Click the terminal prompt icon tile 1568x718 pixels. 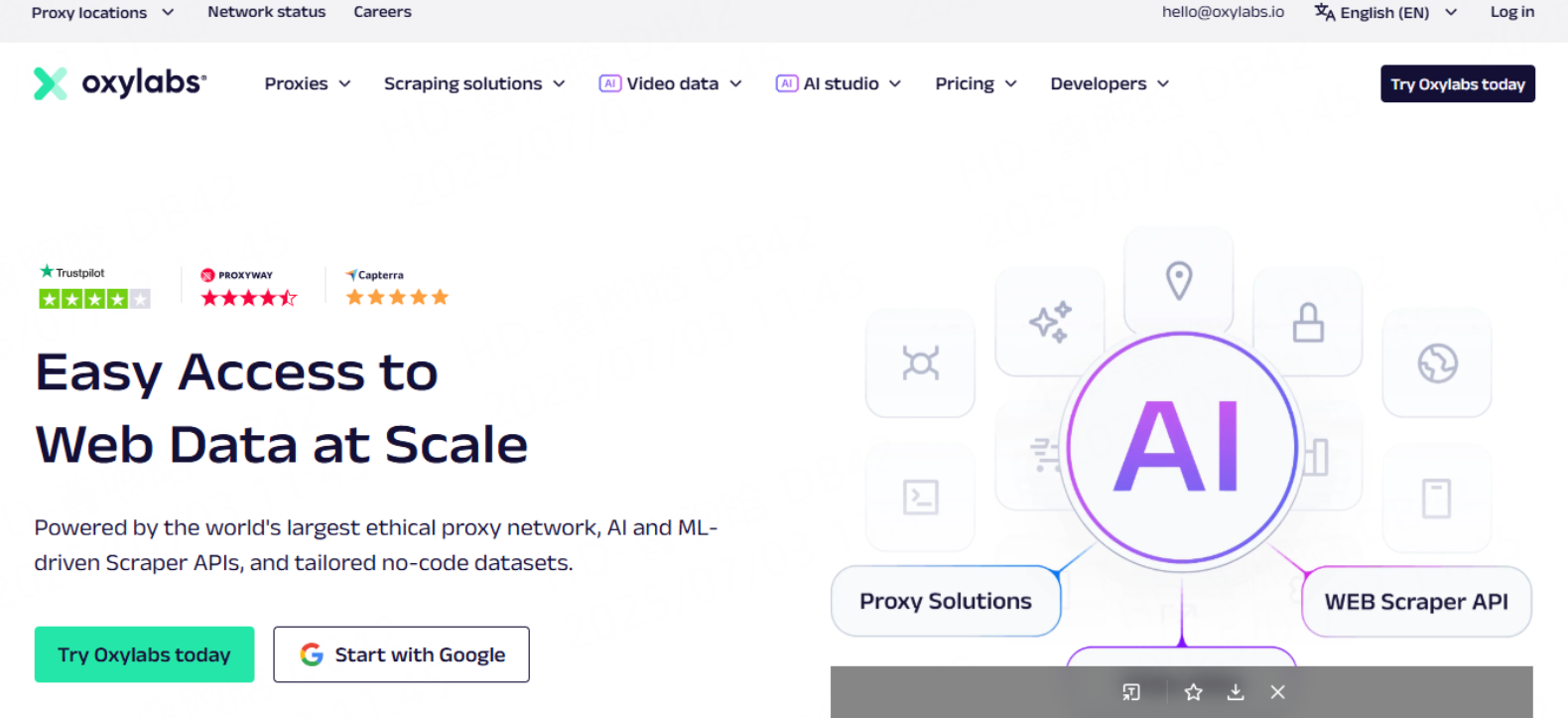[x=920, y=497]
